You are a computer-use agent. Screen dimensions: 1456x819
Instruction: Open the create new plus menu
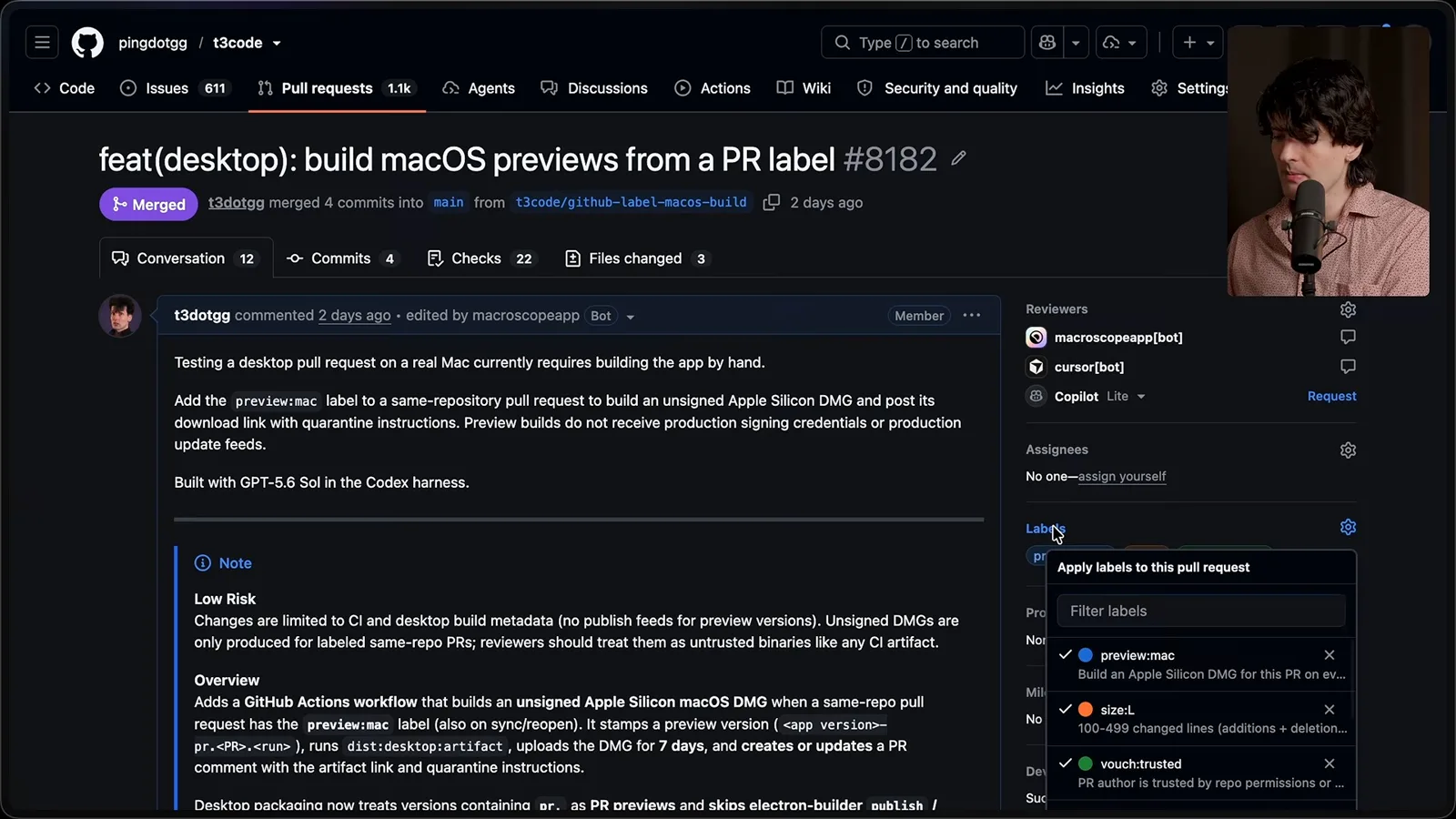click(x=1198, y=43)
